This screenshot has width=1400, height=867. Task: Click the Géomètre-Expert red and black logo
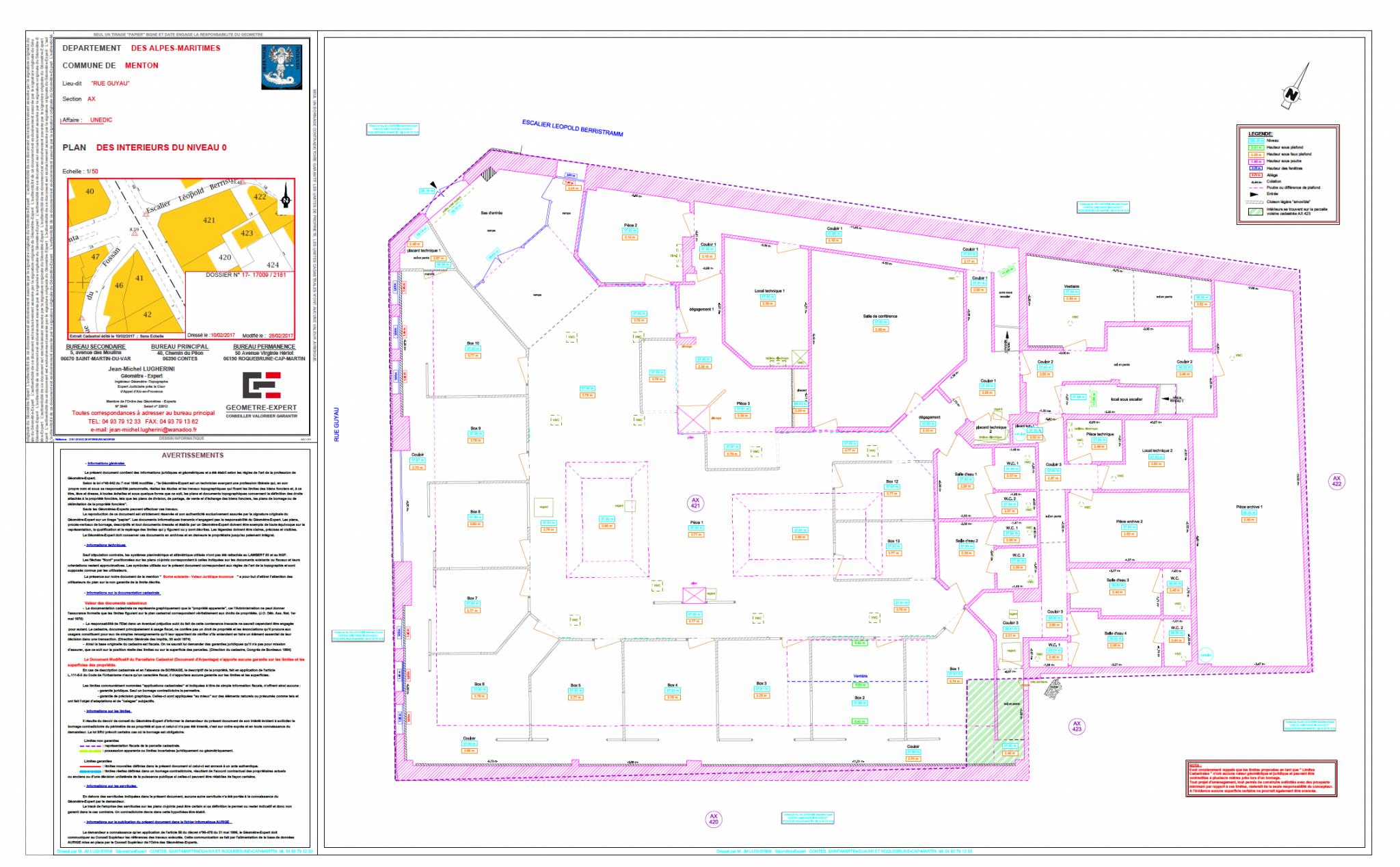pos(262,385)
